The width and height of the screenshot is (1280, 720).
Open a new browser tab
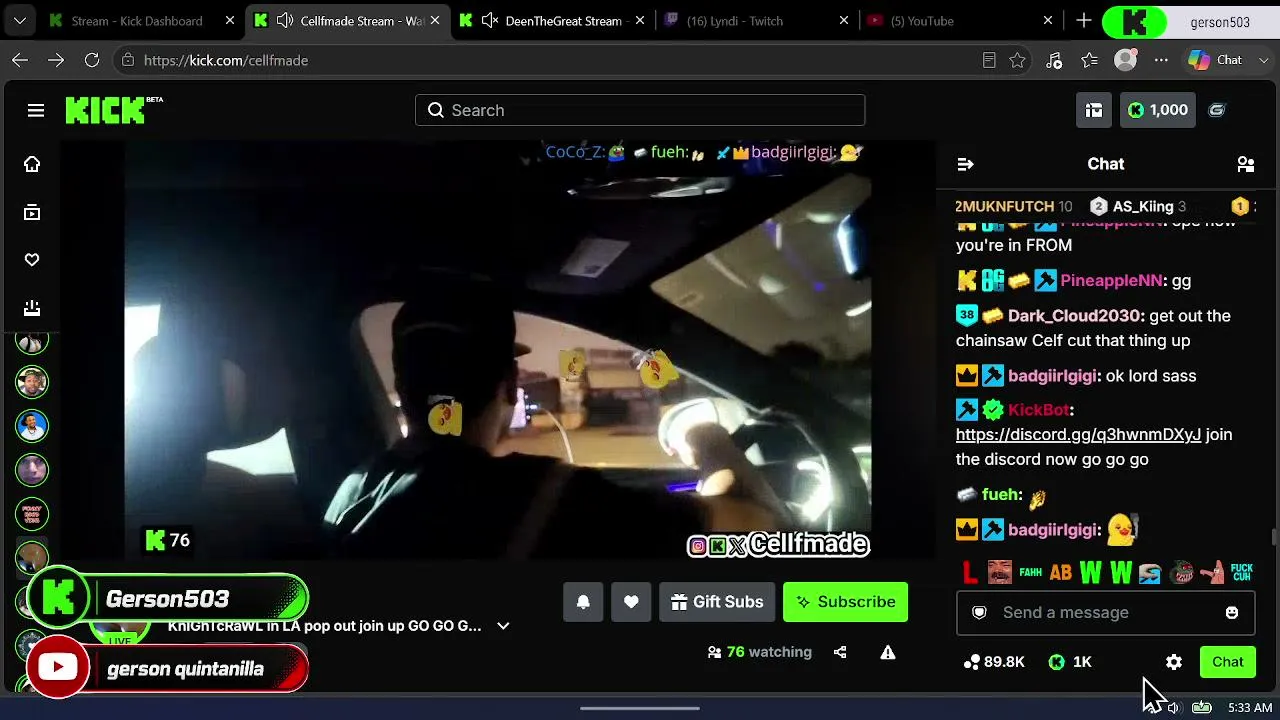point(1084,21)
